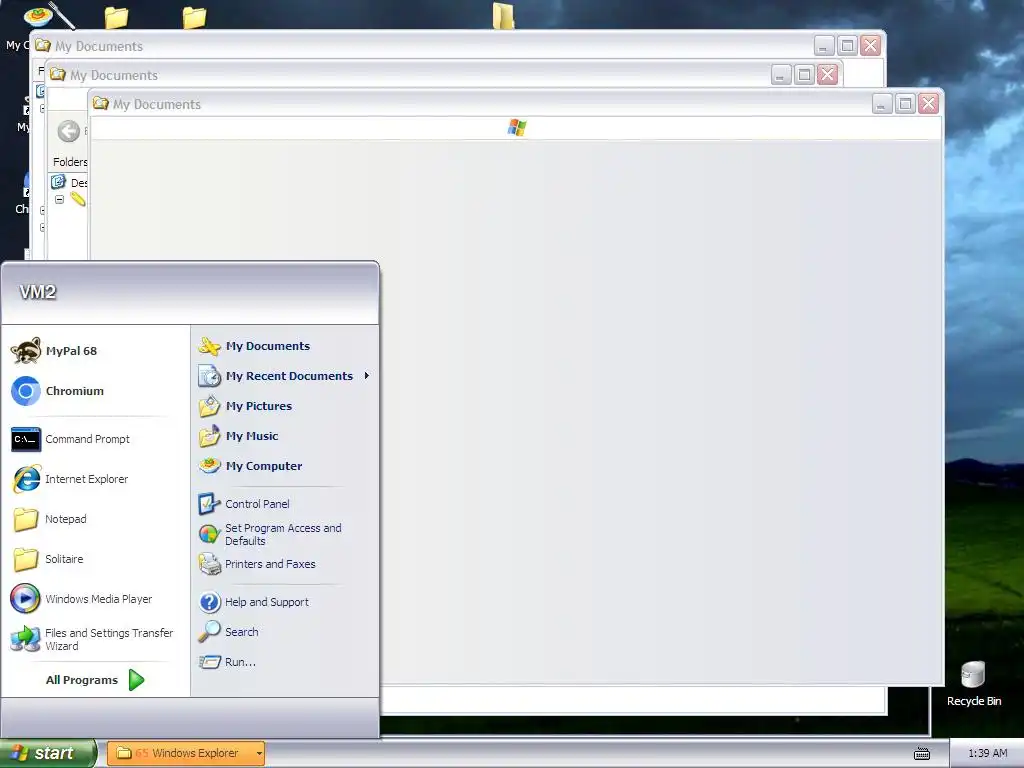1024x768 pixels.
Task: Select the Desktop item in Folders tree
Action: point(69,182)
